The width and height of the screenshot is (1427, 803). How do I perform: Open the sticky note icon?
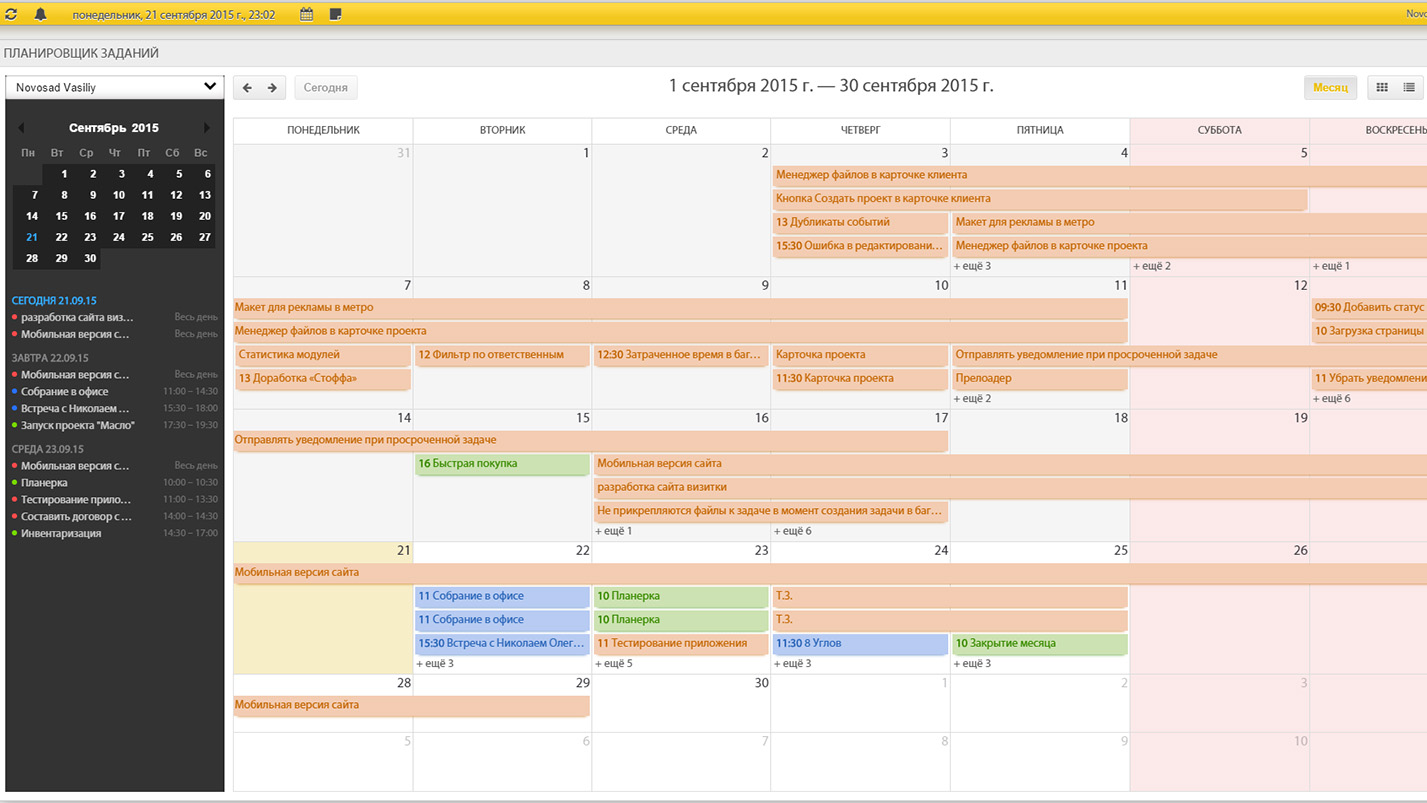(335, 14)
